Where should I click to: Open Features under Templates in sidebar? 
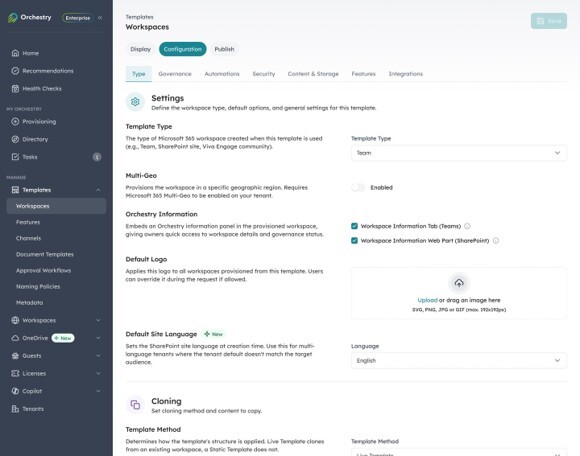[x=56, y=222]
